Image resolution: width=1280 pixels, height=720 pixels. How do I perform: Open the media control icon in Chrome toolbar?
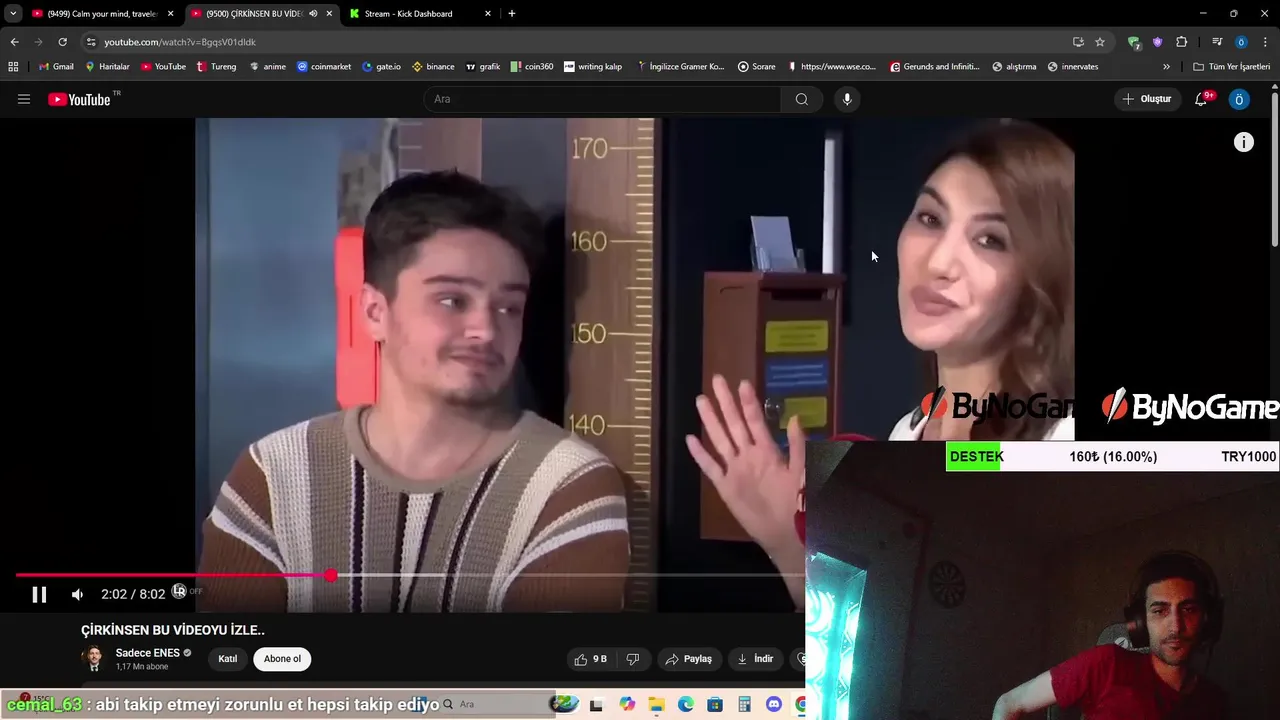[x=1217, y=42]
